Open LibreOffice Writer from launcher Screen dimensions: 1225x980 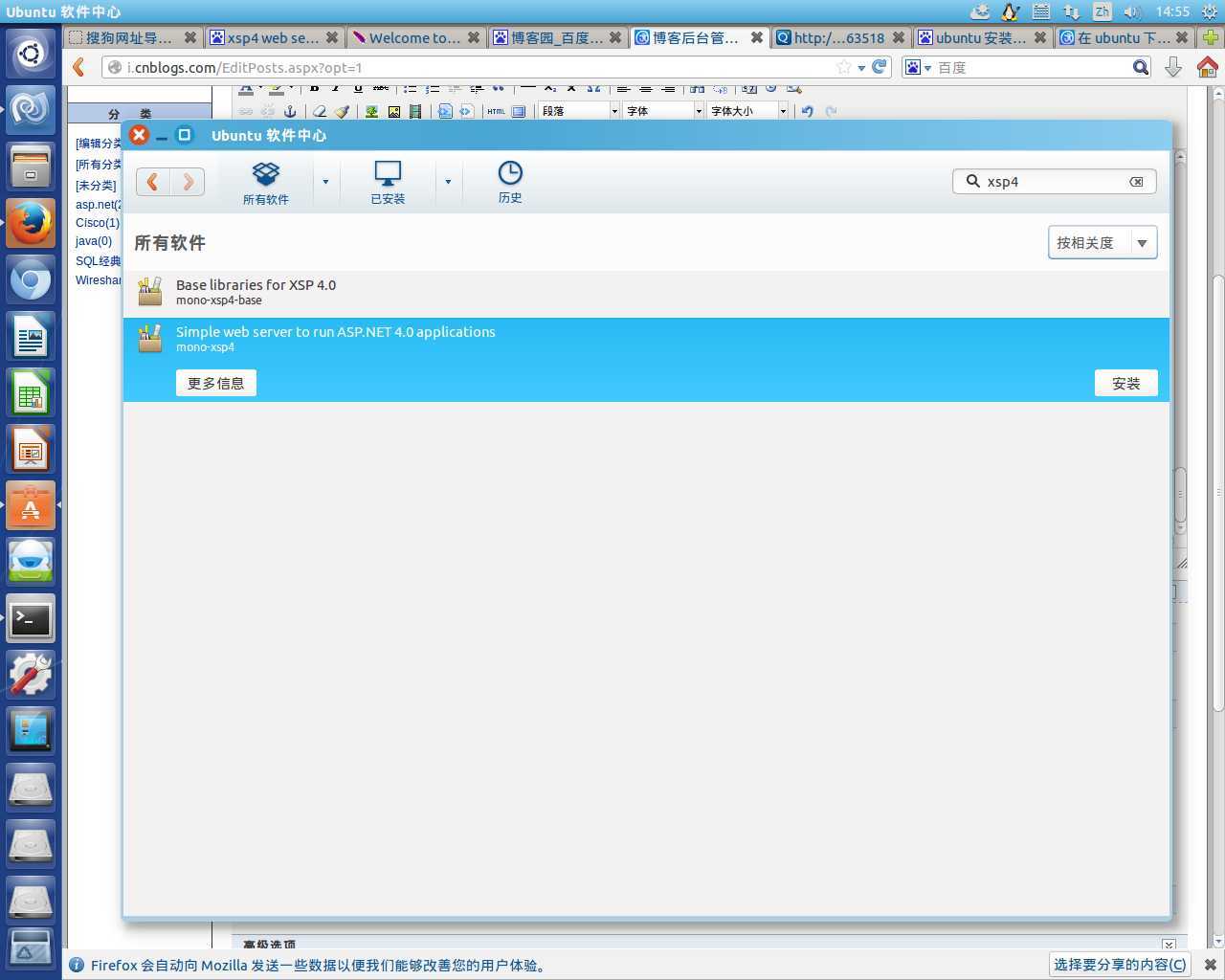[31, 336]
